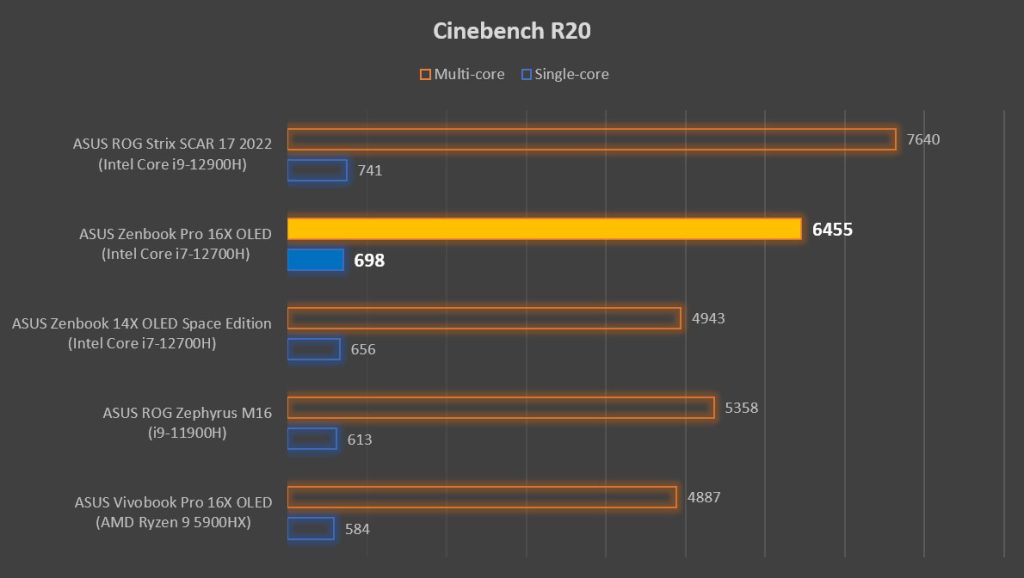Screen dimensions: 1024x578
Task: Click the solid blue Zenbook Pro 16X bar
Action: pyautogui.click(x=316, y=260)
